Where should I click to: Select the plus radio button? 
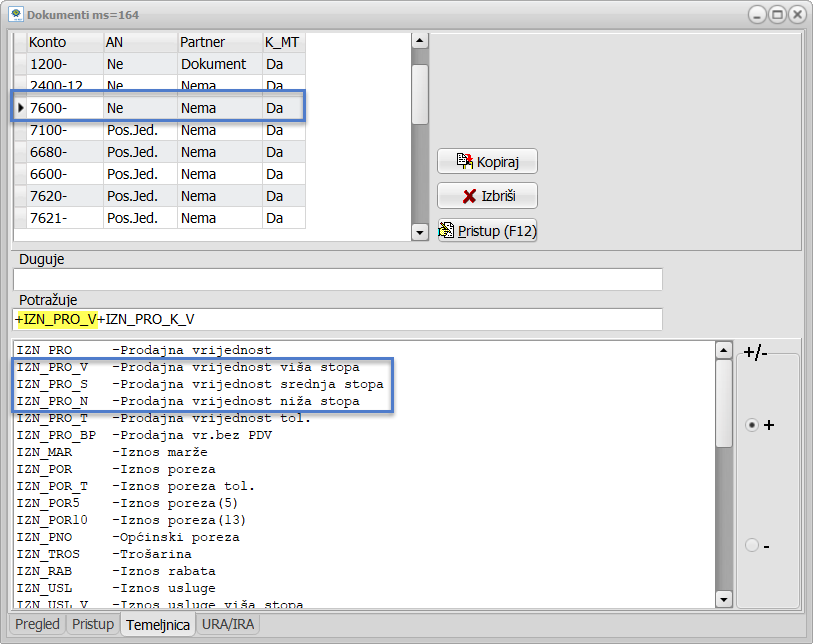[752, 425]
